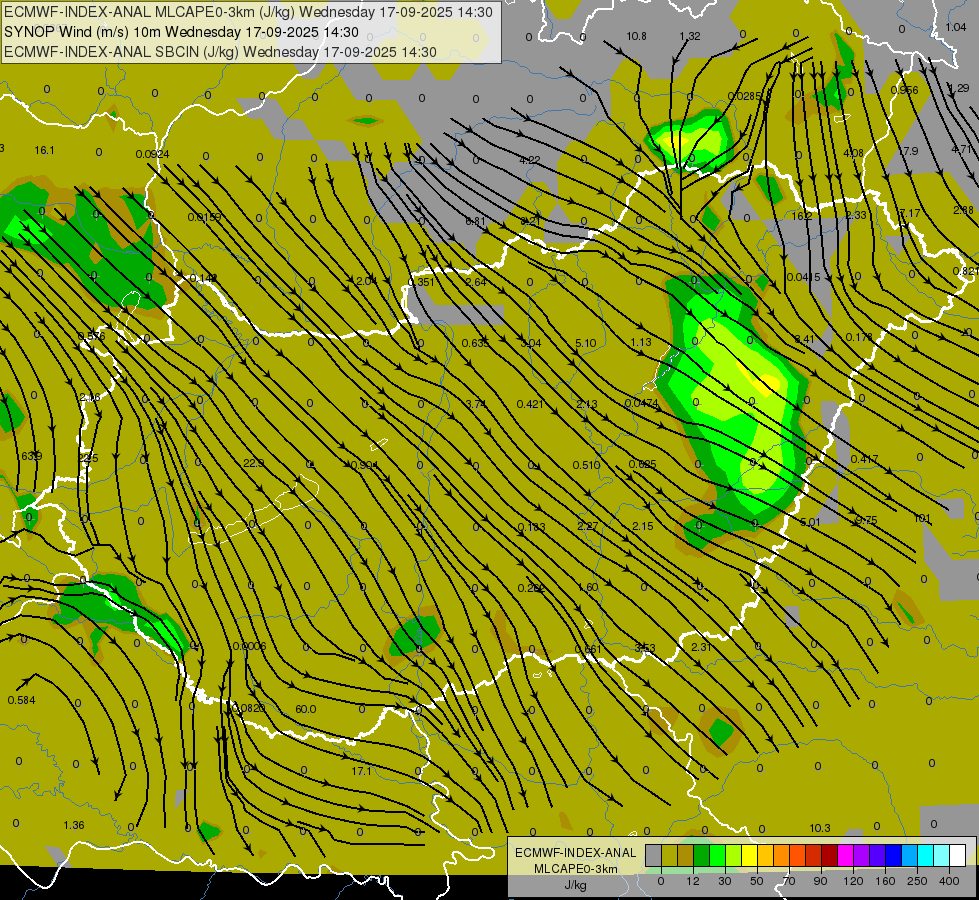This screenshot has width=979, height=900.
Task: Click the map value '22.9'
Action: [x=253, y=463]
